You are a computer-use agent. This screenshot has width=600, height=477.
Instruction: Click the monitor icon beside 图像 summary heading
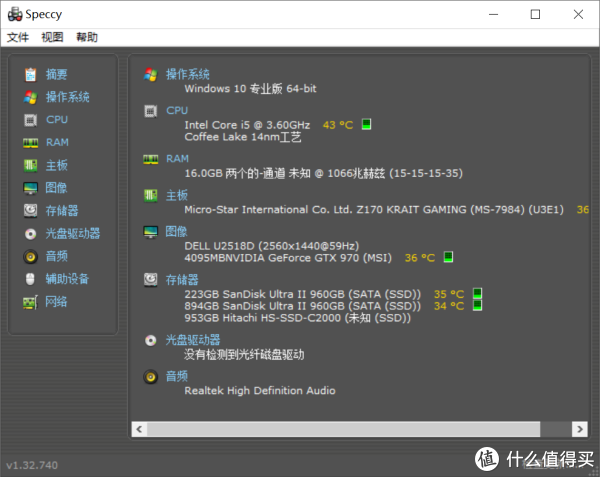pyautogui.click(x=150, y=232)
